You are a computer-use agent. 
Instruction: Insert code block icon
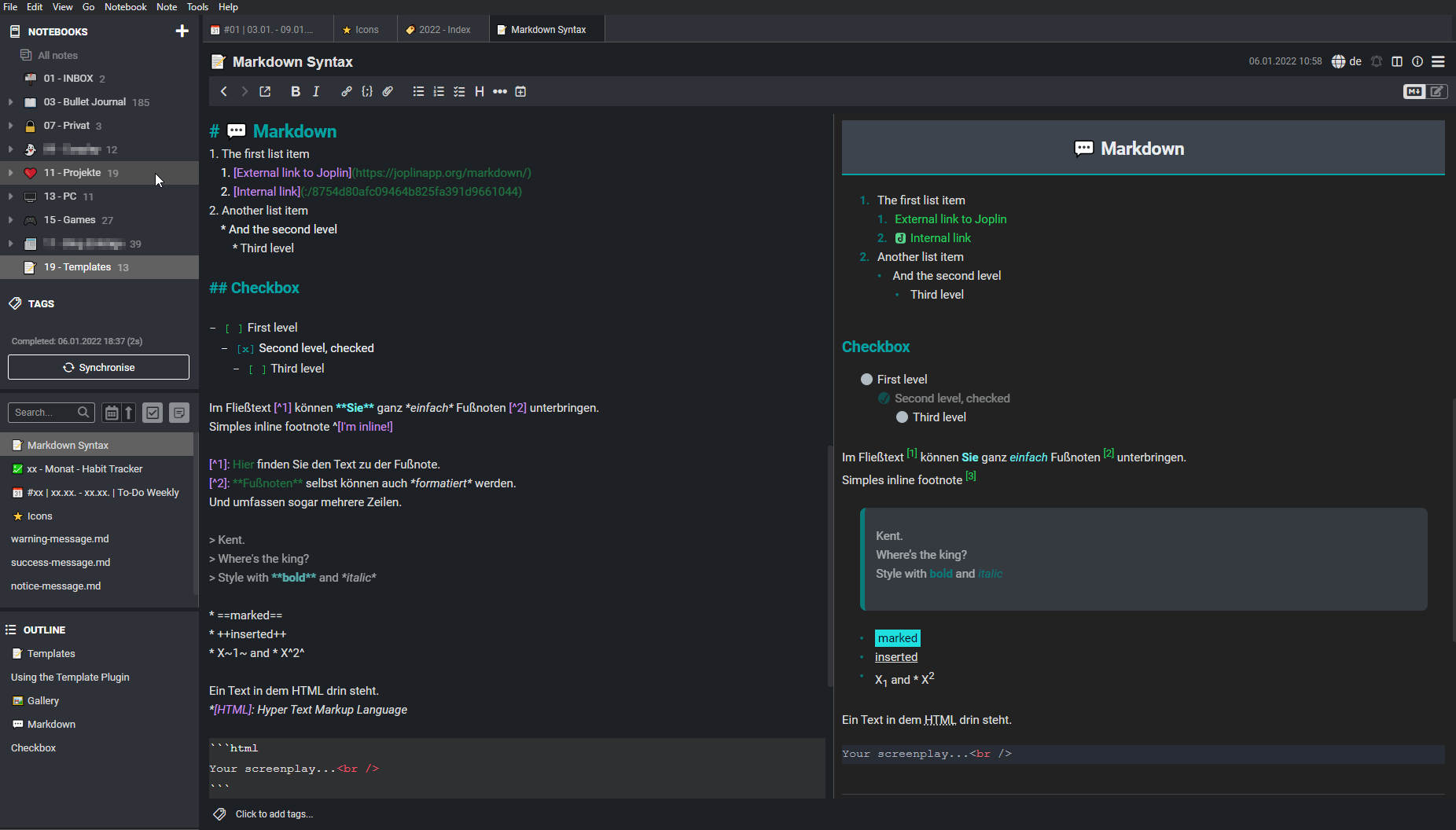367,92
